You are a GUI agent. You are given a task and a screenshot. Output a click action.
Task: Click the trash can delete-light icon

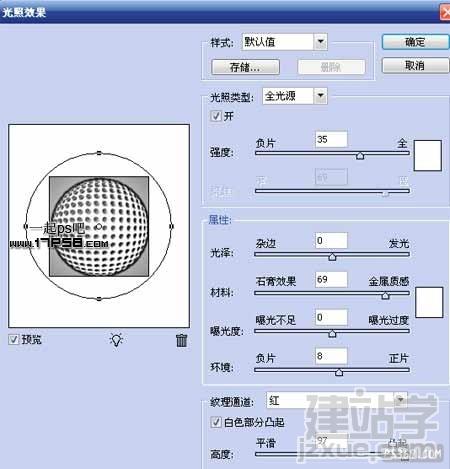[x=181, y=340]
